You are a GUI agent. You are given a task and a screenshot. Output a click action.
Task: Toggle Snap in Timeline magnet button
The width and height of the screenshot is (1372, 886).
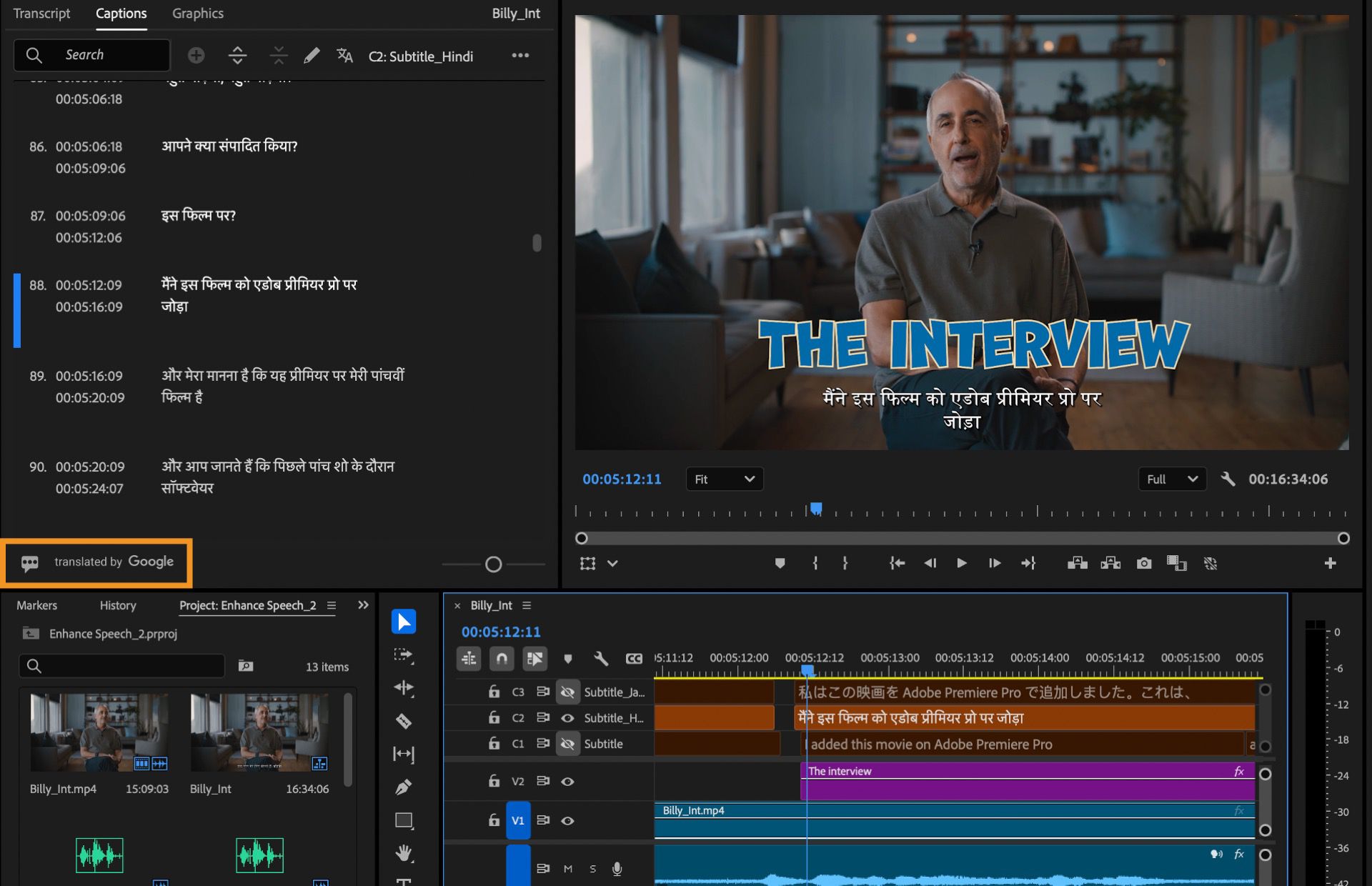point(502,659)
